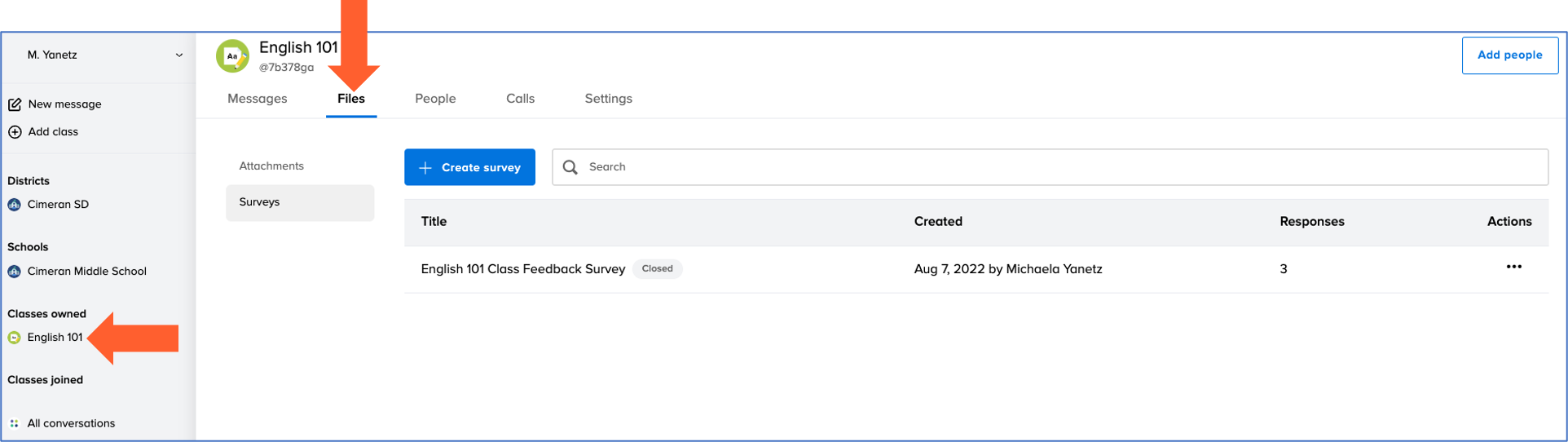The width and height of the screenshot is (1568, 442).
Task: Select the Files tab
Action: pyautogui.click(x=351, y=99)
